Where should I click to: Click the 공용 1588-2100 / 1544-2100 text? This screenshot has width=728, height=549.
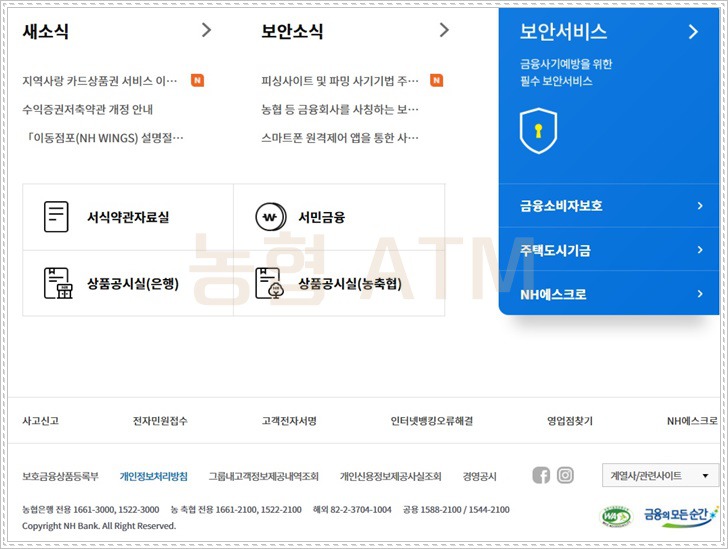[x=456, y=510]
